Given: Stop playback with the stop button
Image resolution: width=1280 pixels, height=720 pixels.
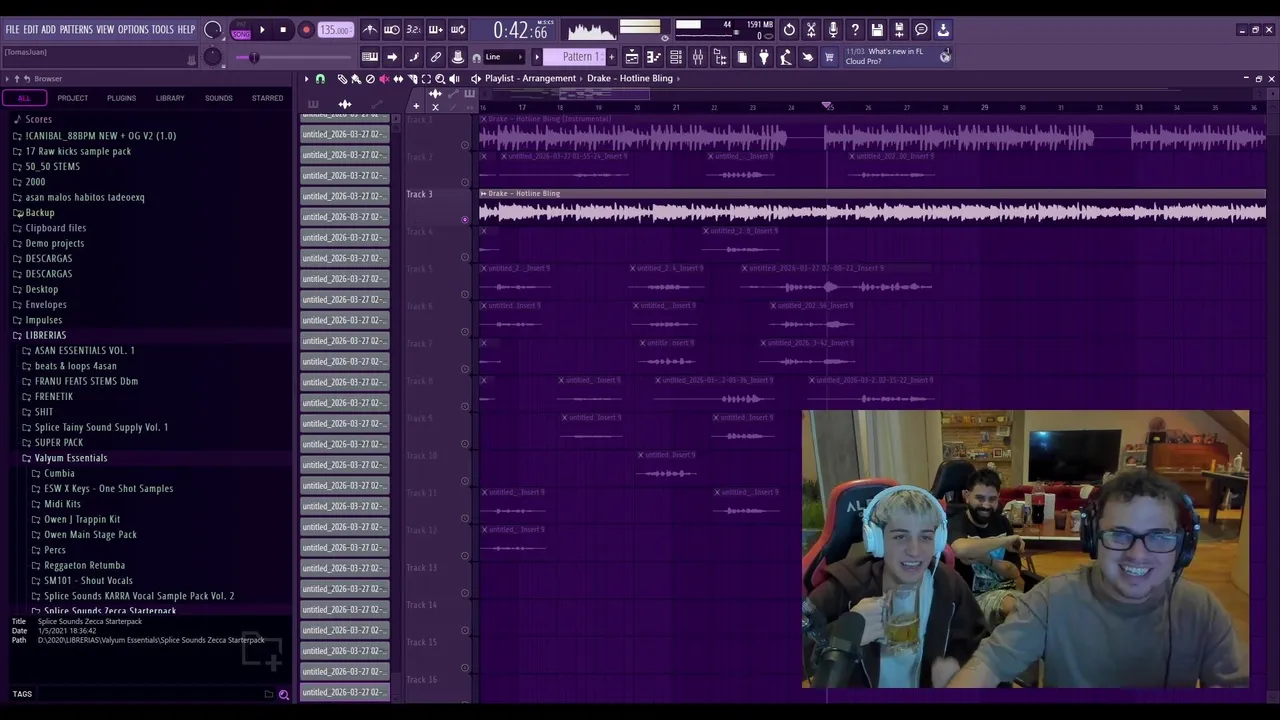Looking at the screenshot, I should (x=283, y=30).
